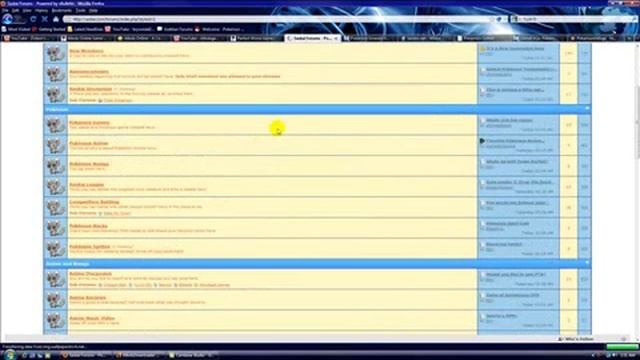Collapse the Pokemon category with its header arrow
This screenshot has width=640, height=360.
click(587, 109)
